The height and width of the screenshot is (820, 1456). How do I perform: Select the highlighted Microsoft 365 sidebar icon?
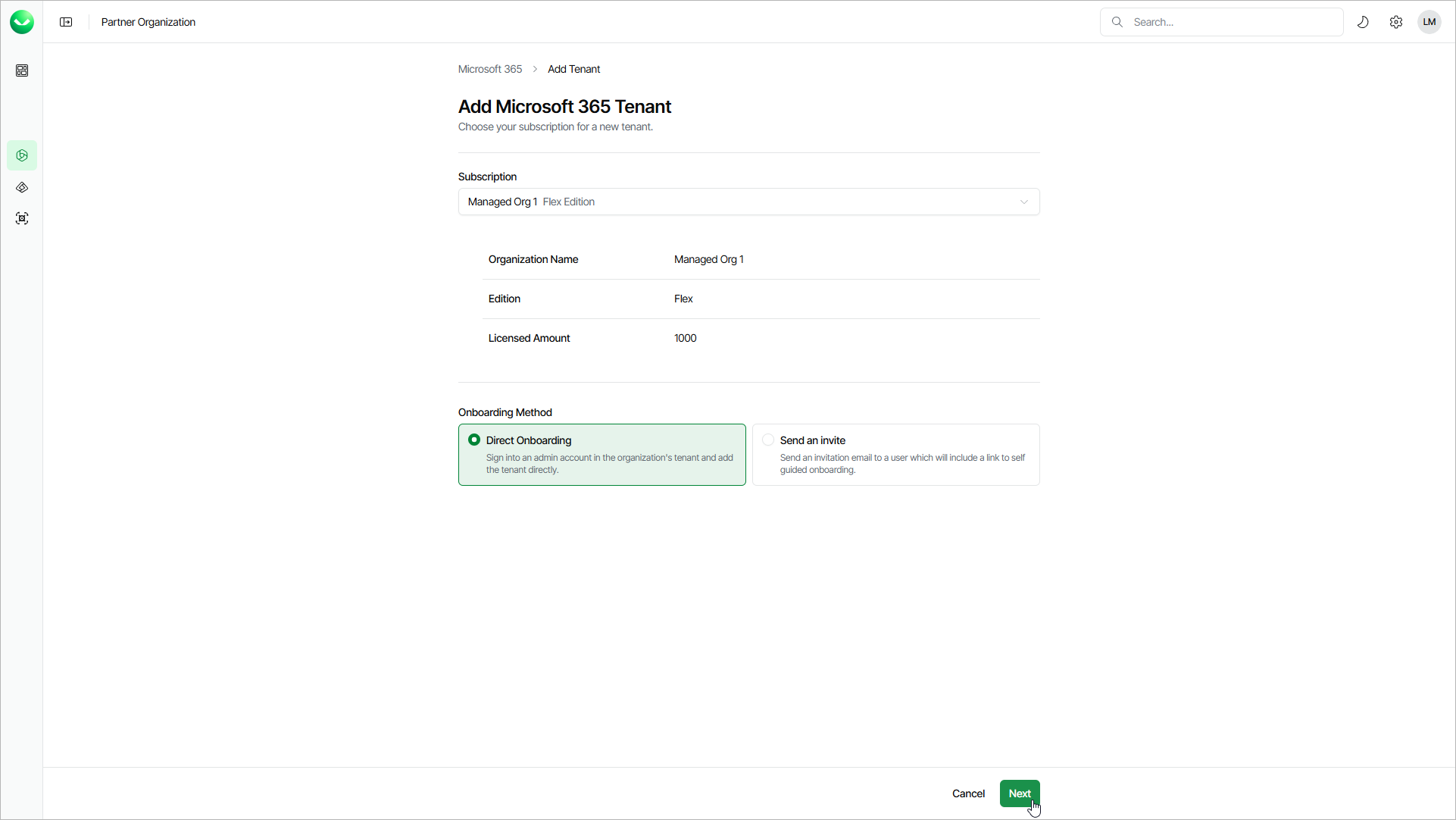click(22, 155)
